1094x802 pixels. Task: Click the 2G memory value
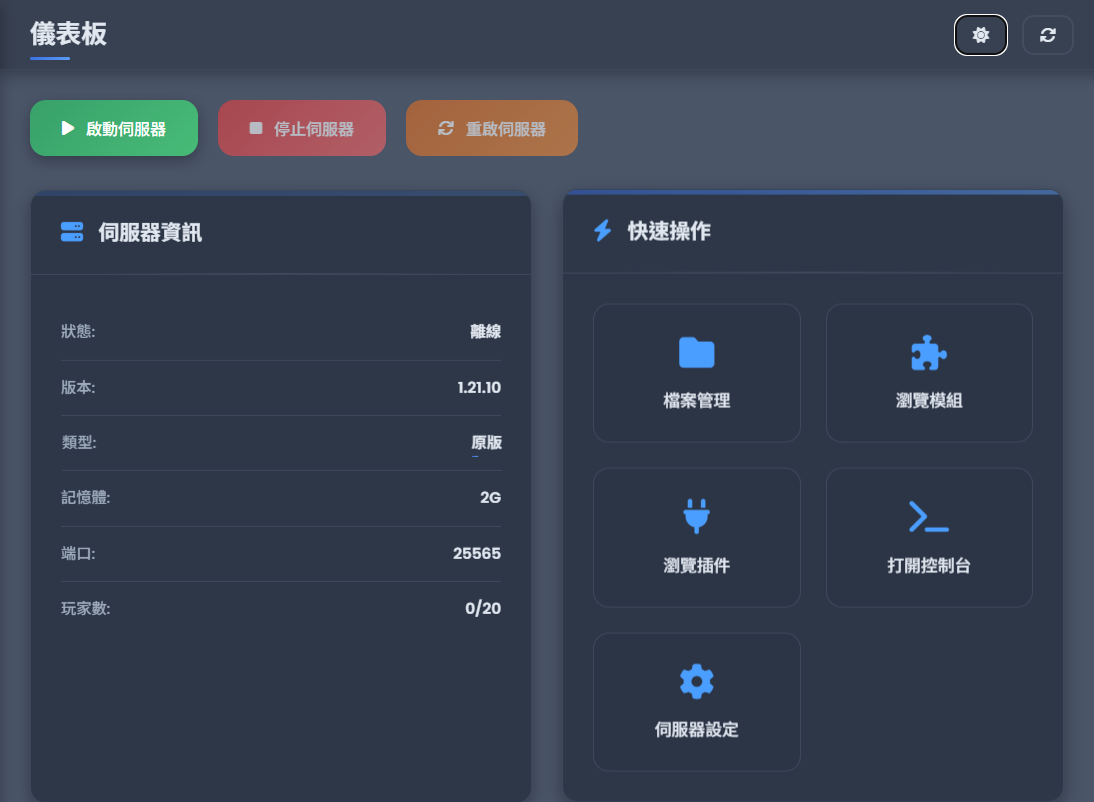coord(491,497)
